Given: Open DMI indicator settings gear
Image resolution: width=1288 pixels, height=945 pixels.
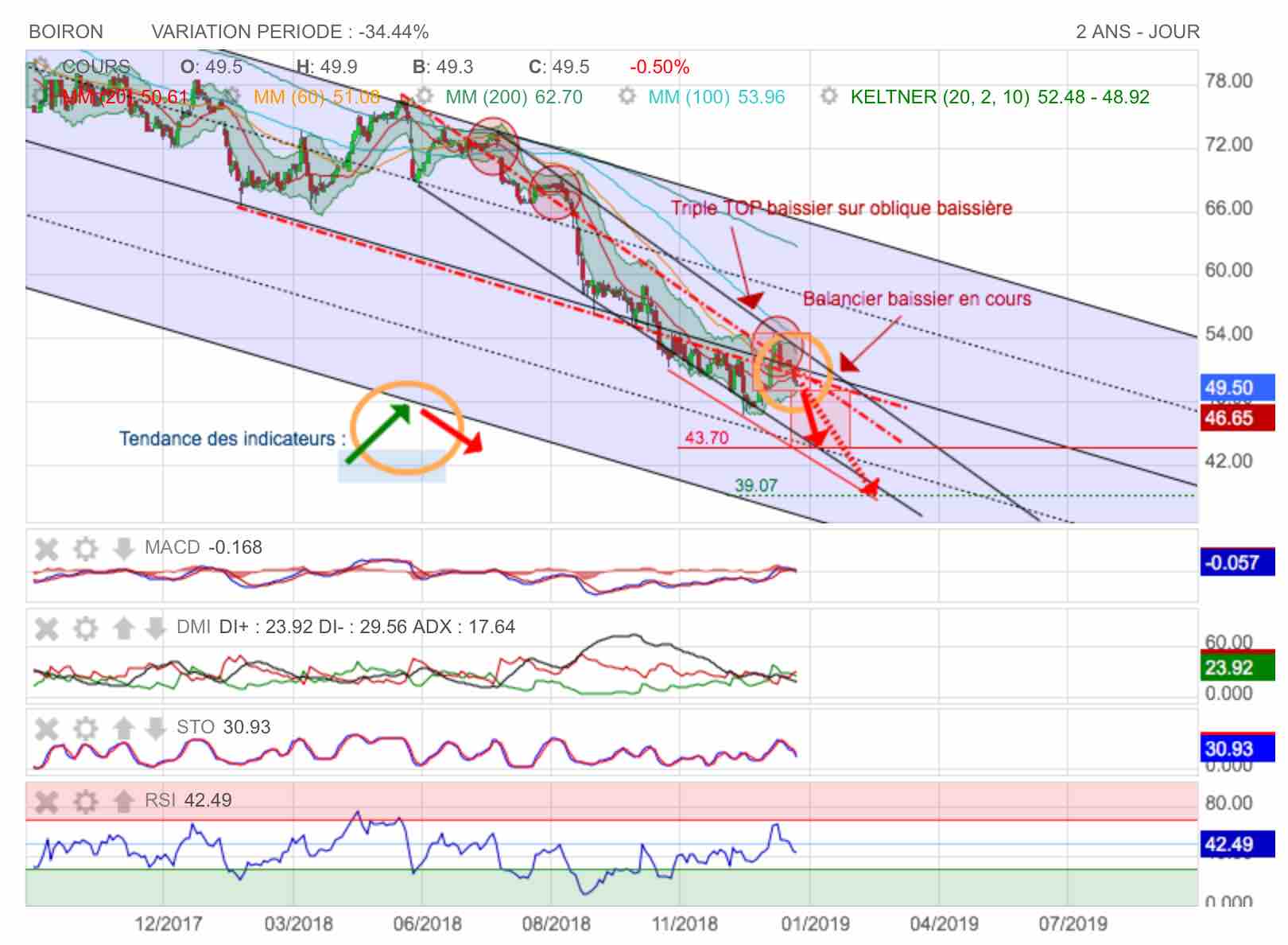Looking at the screenshot, I should pos(85,628).
